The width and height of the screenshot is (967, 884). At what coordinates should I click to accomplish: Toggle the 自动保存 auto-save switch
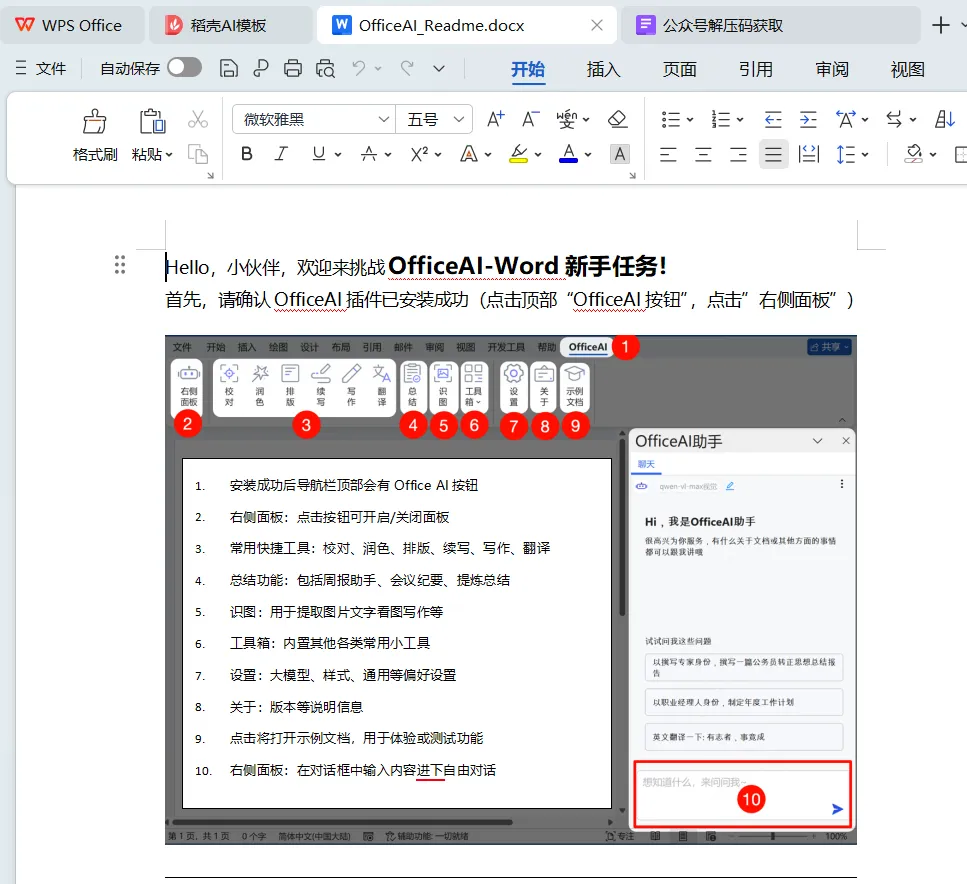click(x=184, y=67)
